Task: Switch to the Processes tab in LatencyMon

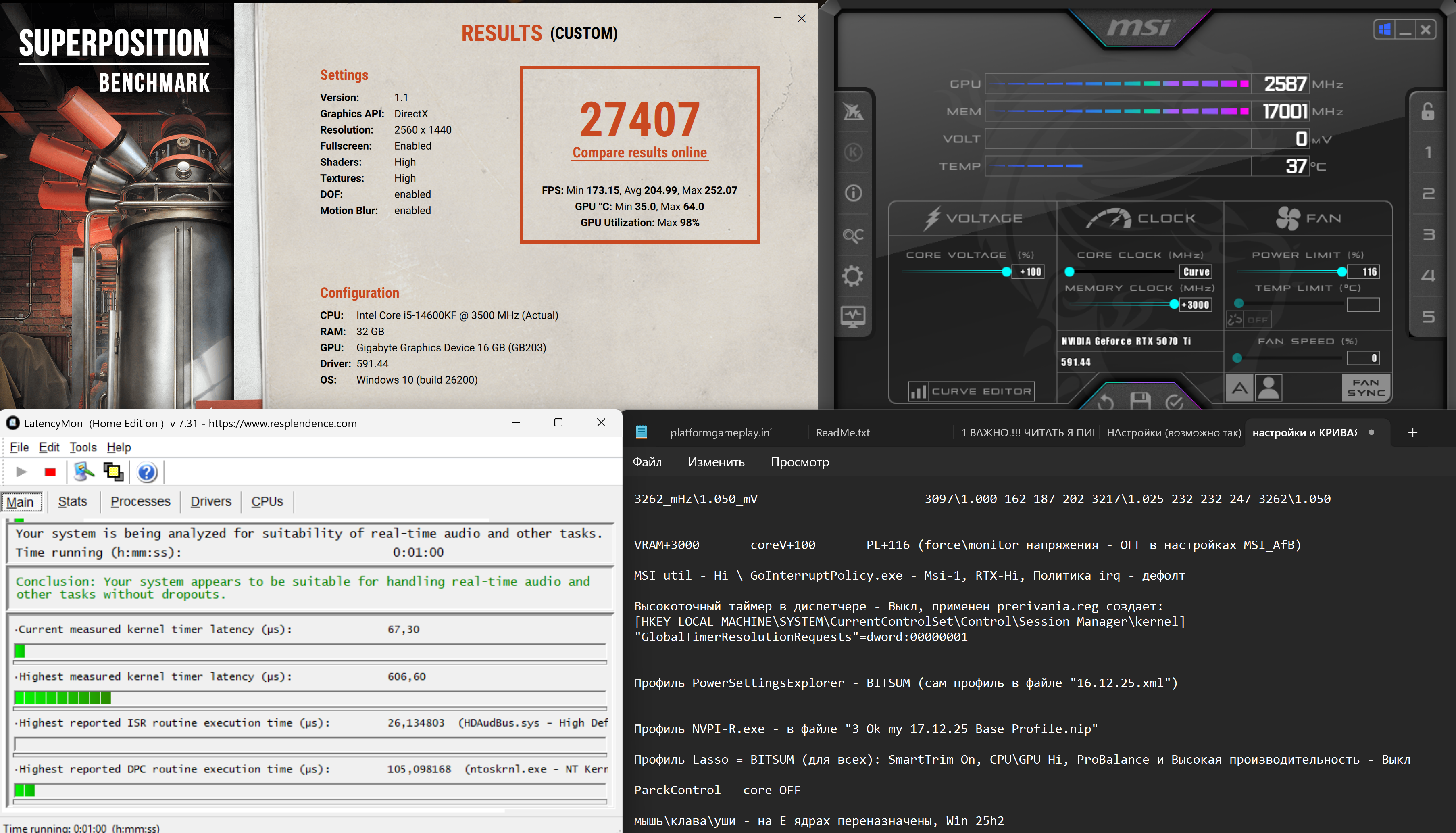Action: click(141, 502)
